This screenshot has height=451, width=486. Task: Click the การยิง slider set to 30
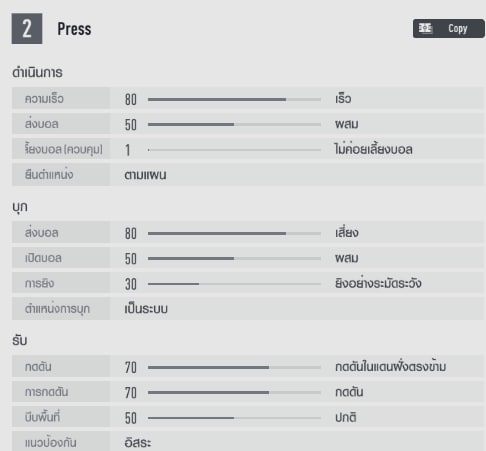click(x=234, y=284)
